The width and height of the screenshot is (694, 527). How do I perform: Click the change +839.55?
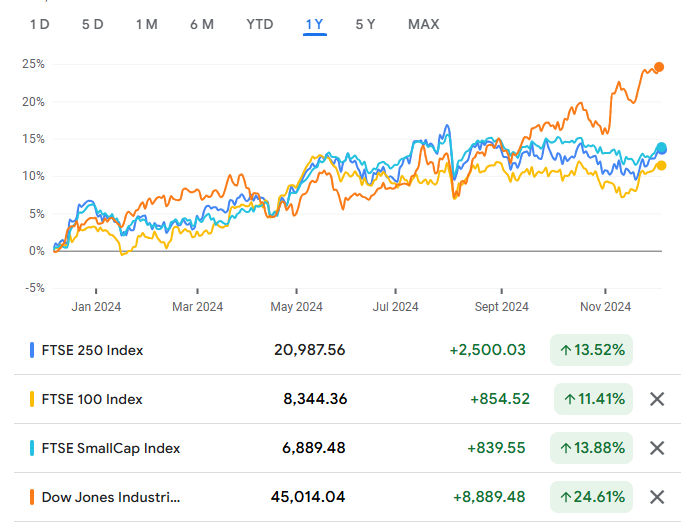pos(496,448)
